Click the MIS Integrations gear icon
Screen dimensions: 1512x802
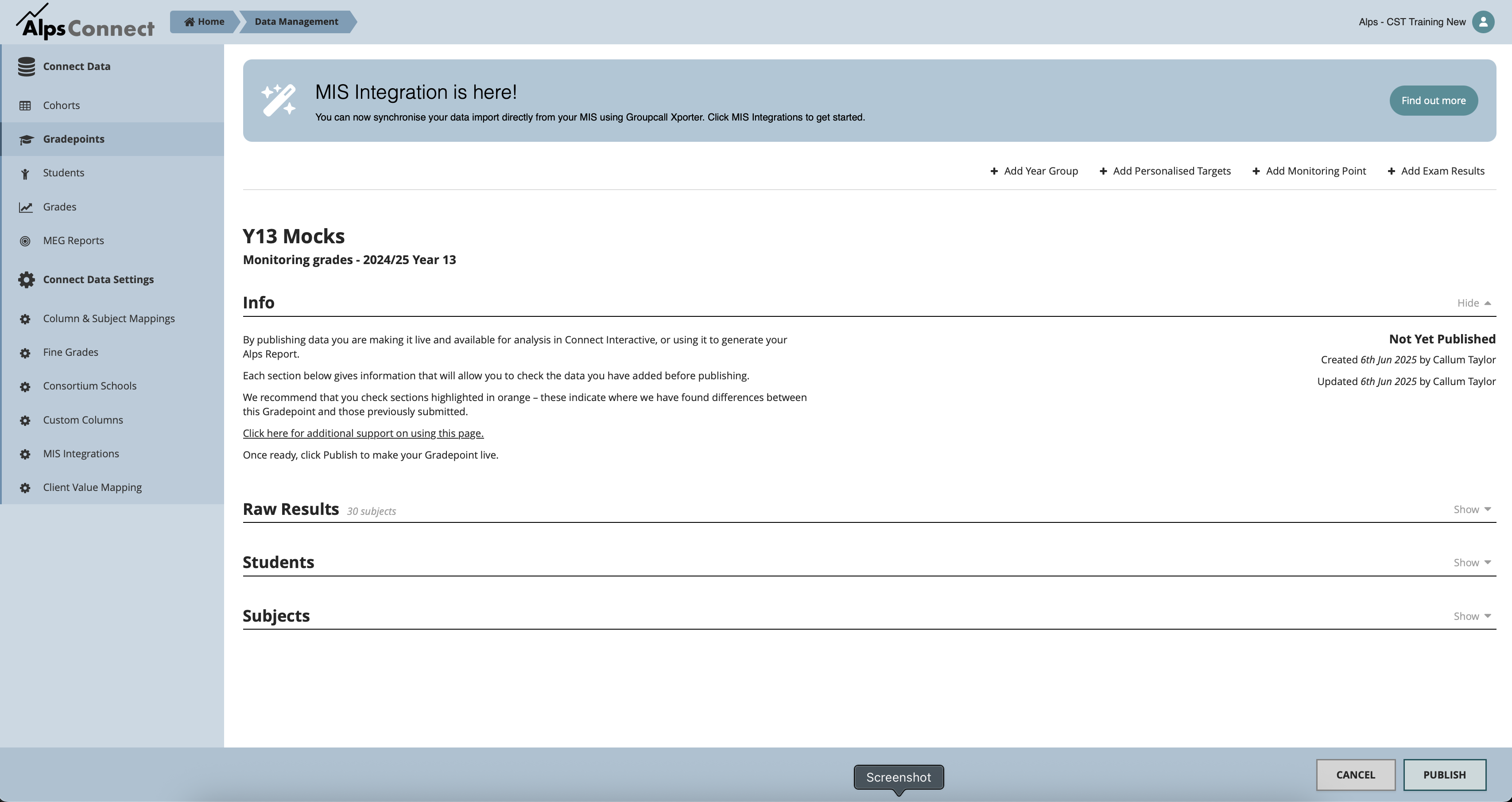coord(25,455)
